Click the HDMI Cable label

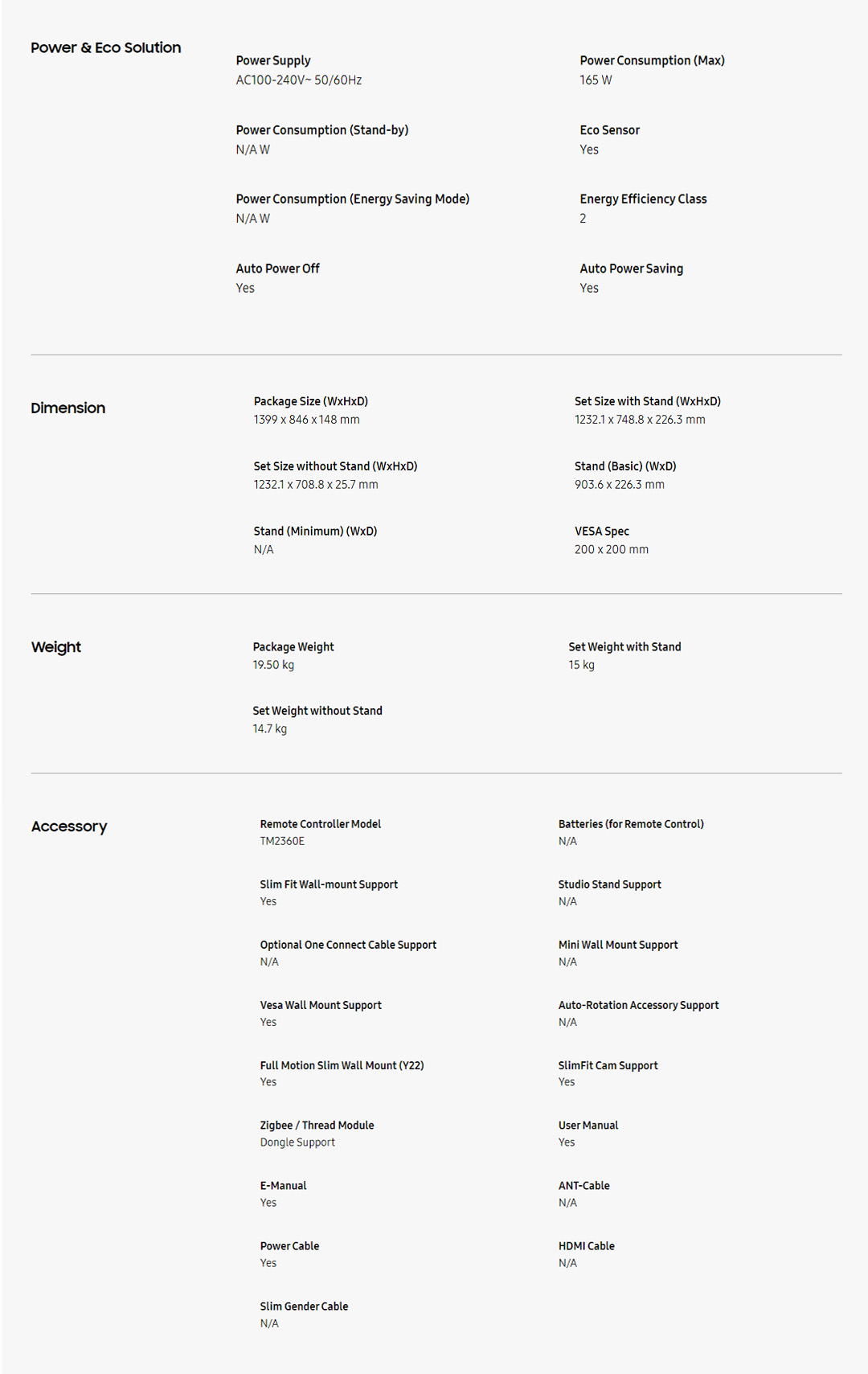(x=586, y=1246)
